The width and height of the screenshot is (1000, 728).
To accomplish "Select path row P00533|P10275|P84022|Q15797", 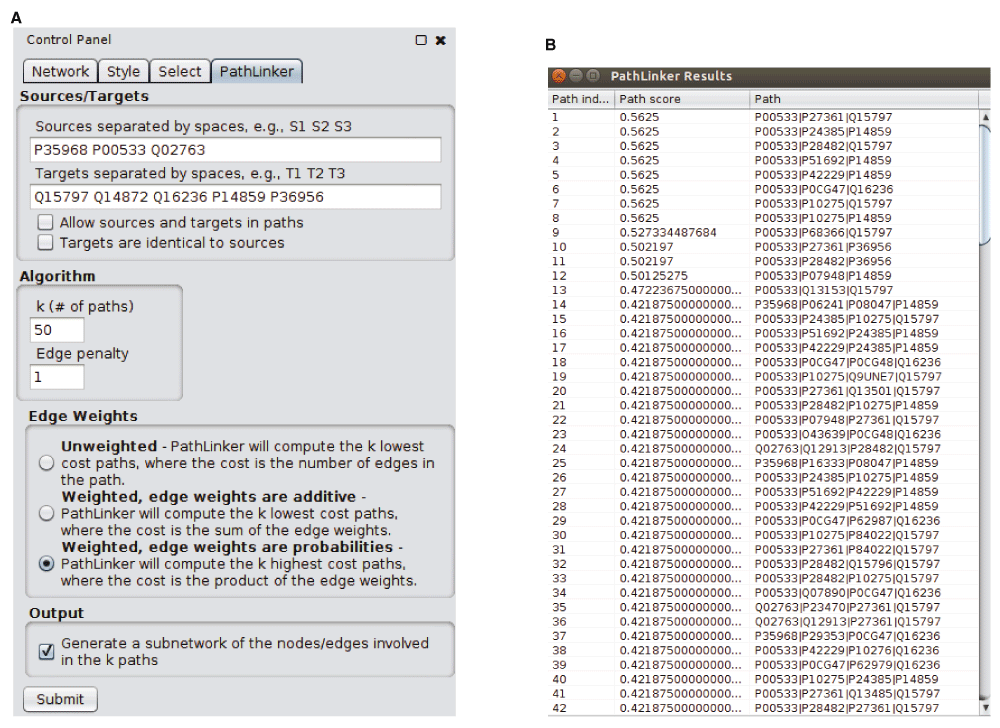I will pyautogui.click(x=763, y=535).
